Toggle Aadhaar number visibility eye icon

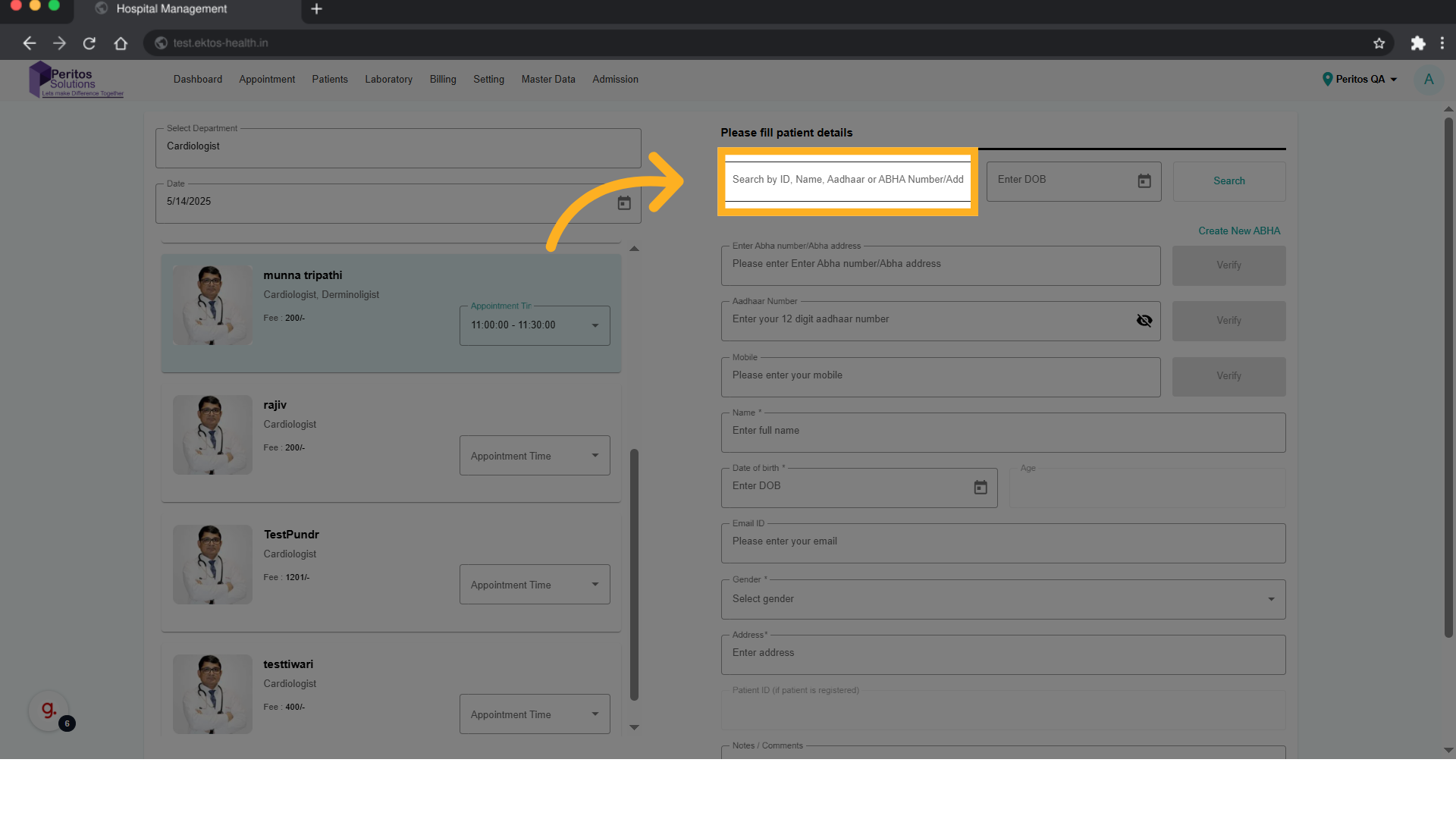point(1144,321)
